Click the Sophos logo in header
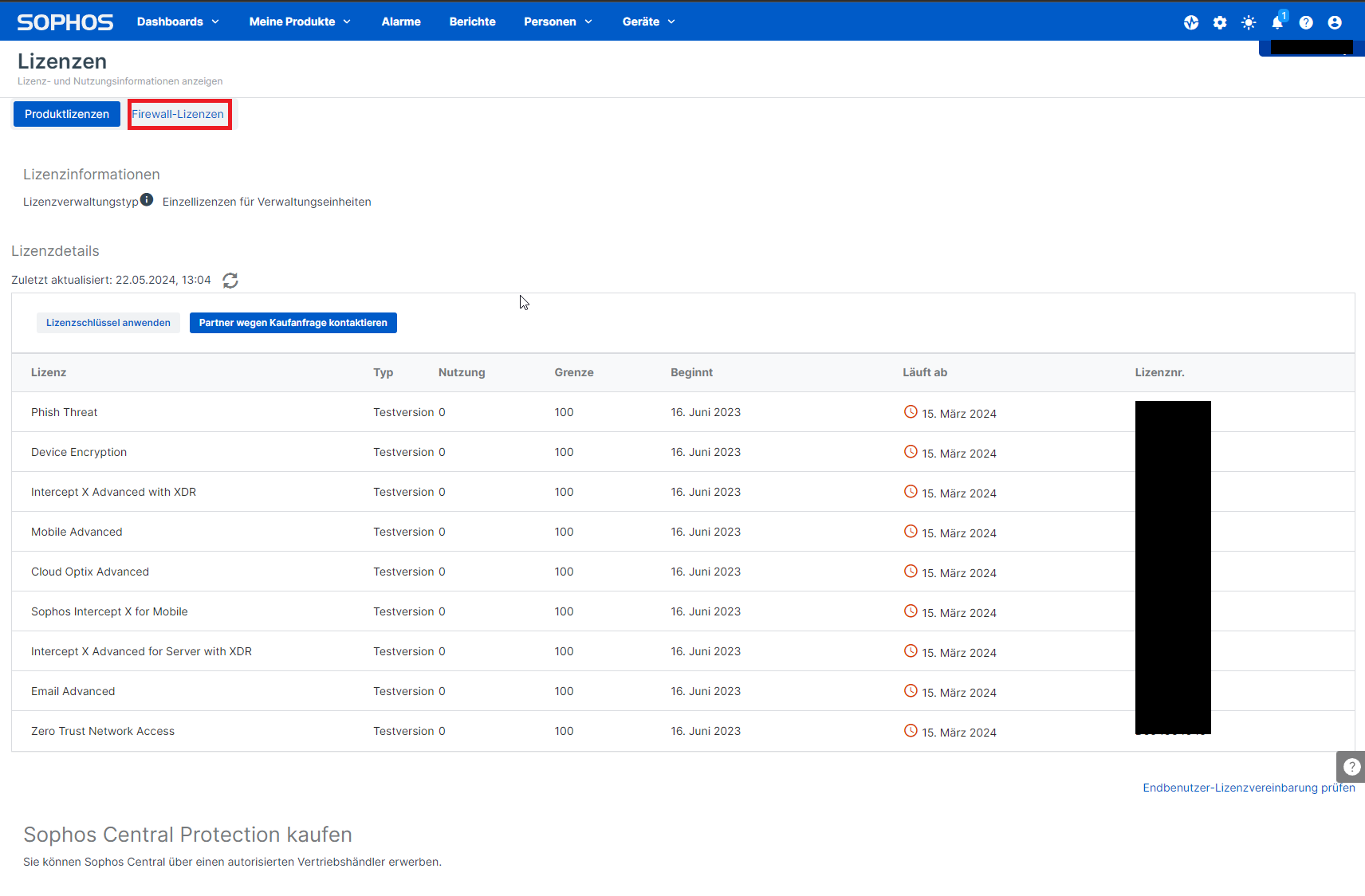This screenshot has height=896, width=1365. point(65,22)
